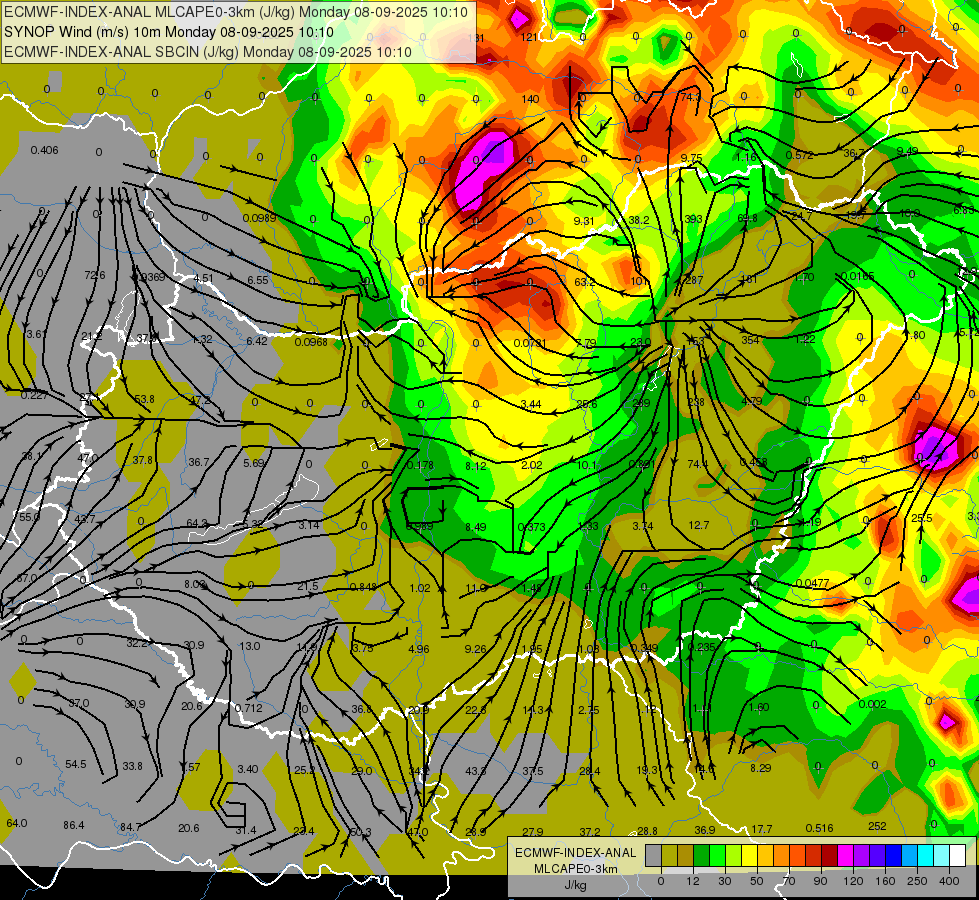Click the map value 0.178

click(x=420, y=465)
